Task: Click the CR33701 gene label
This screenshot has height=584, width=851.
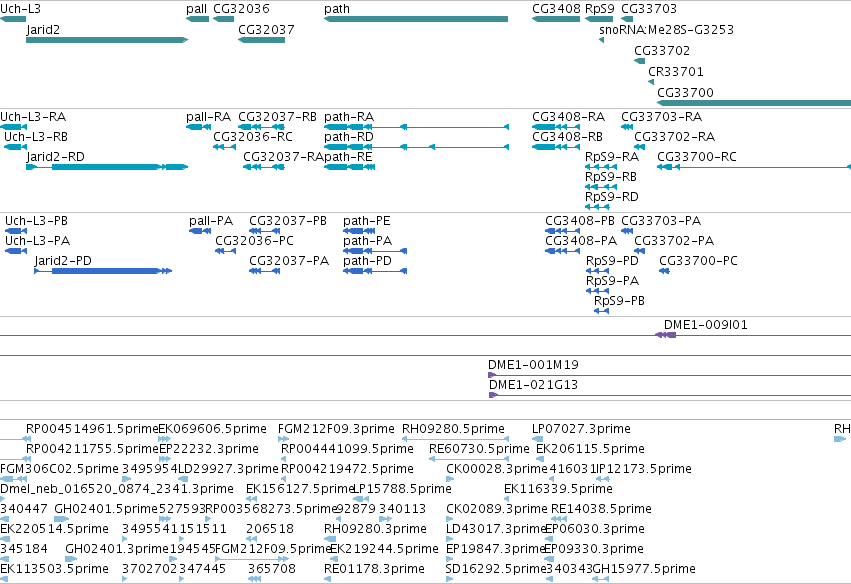Action: pyautogui.click(x=676, y=72)
